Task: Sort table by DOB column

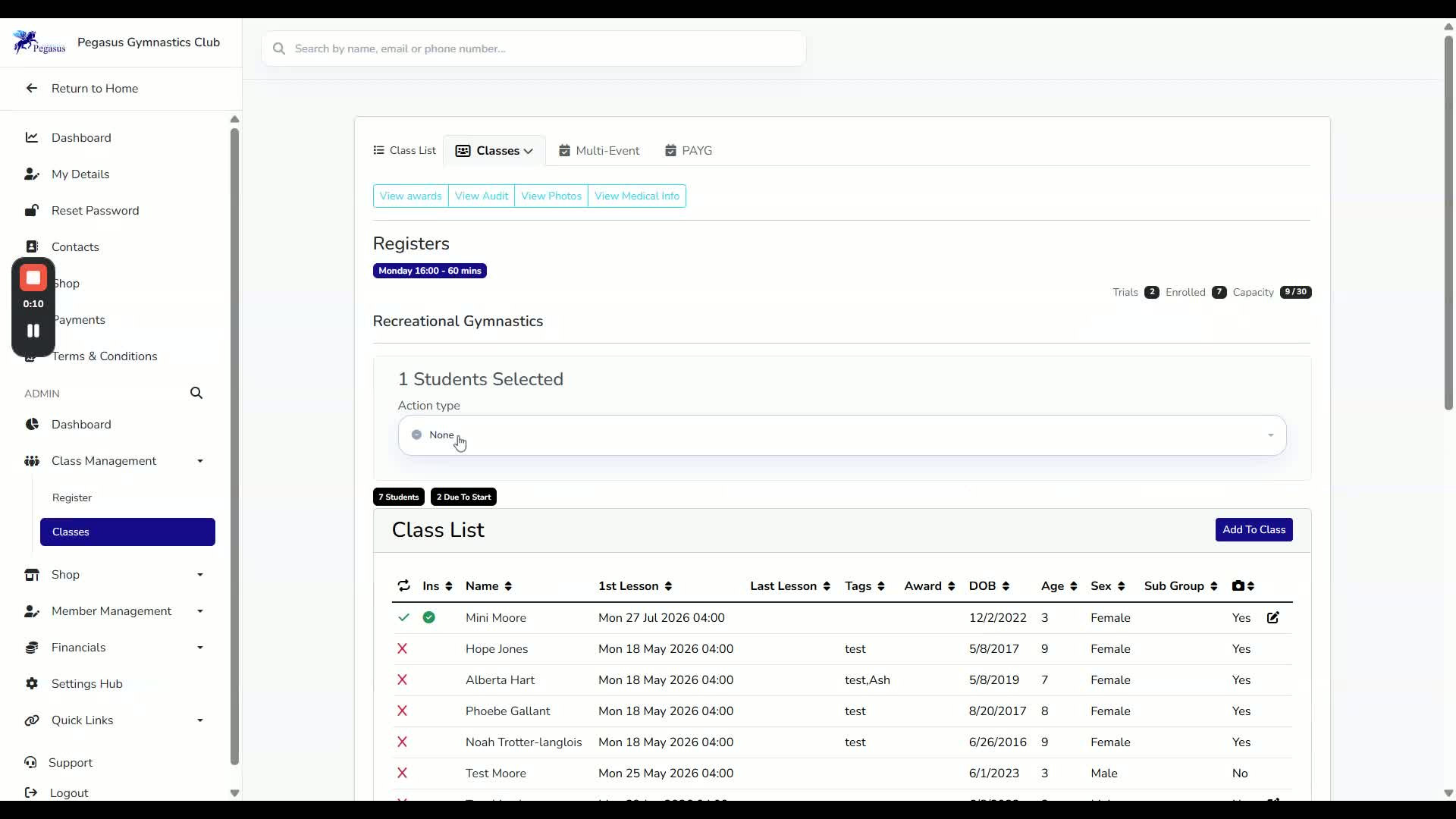Action: (x=989, y=585)
